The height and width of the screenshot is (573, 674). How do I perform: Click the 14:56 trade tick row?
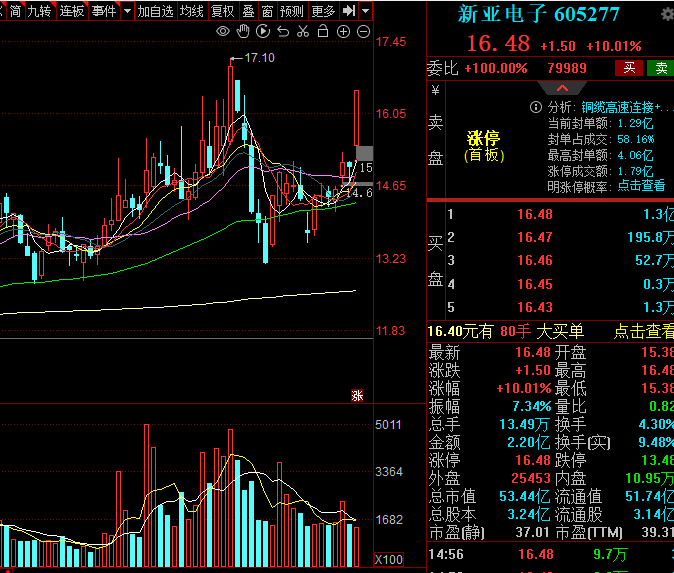(x=550, y=554)
